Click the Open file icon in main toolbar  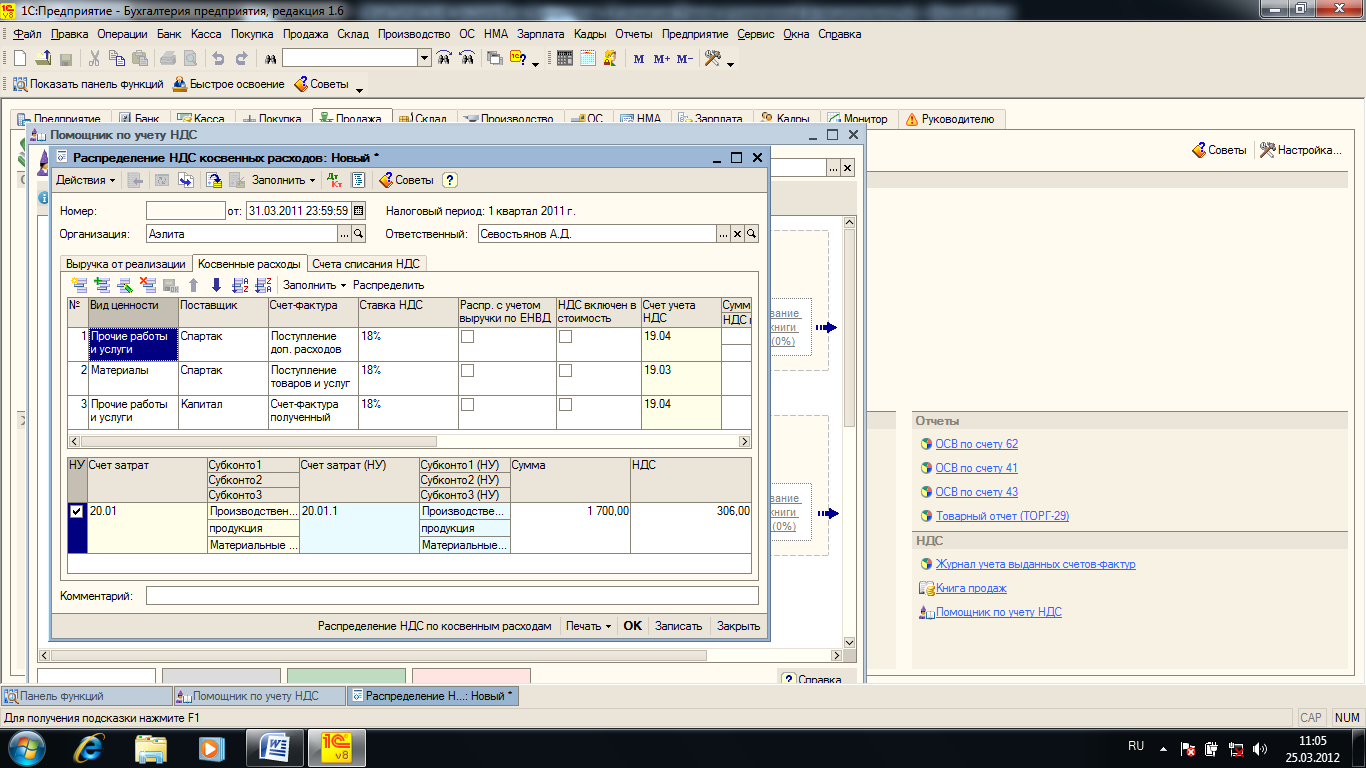(x=43, y=59)
